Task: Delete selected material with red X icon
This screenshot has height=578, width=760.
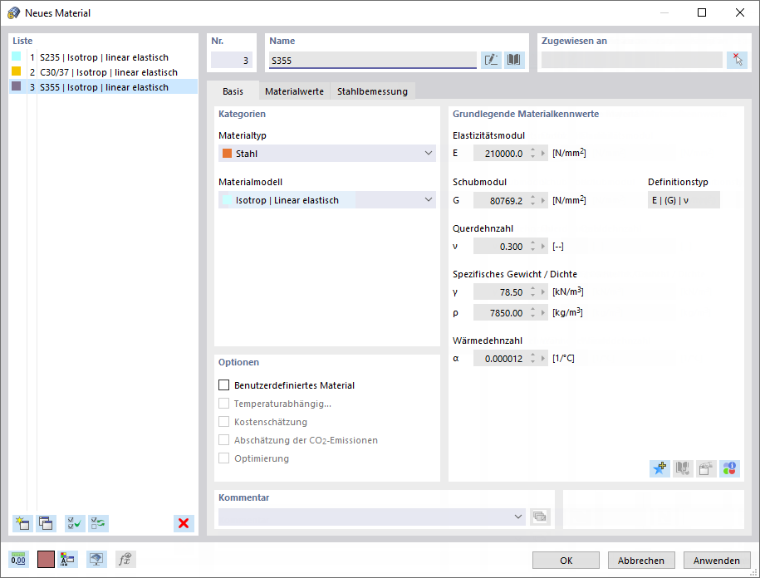Action: click(x=184, y=523)
